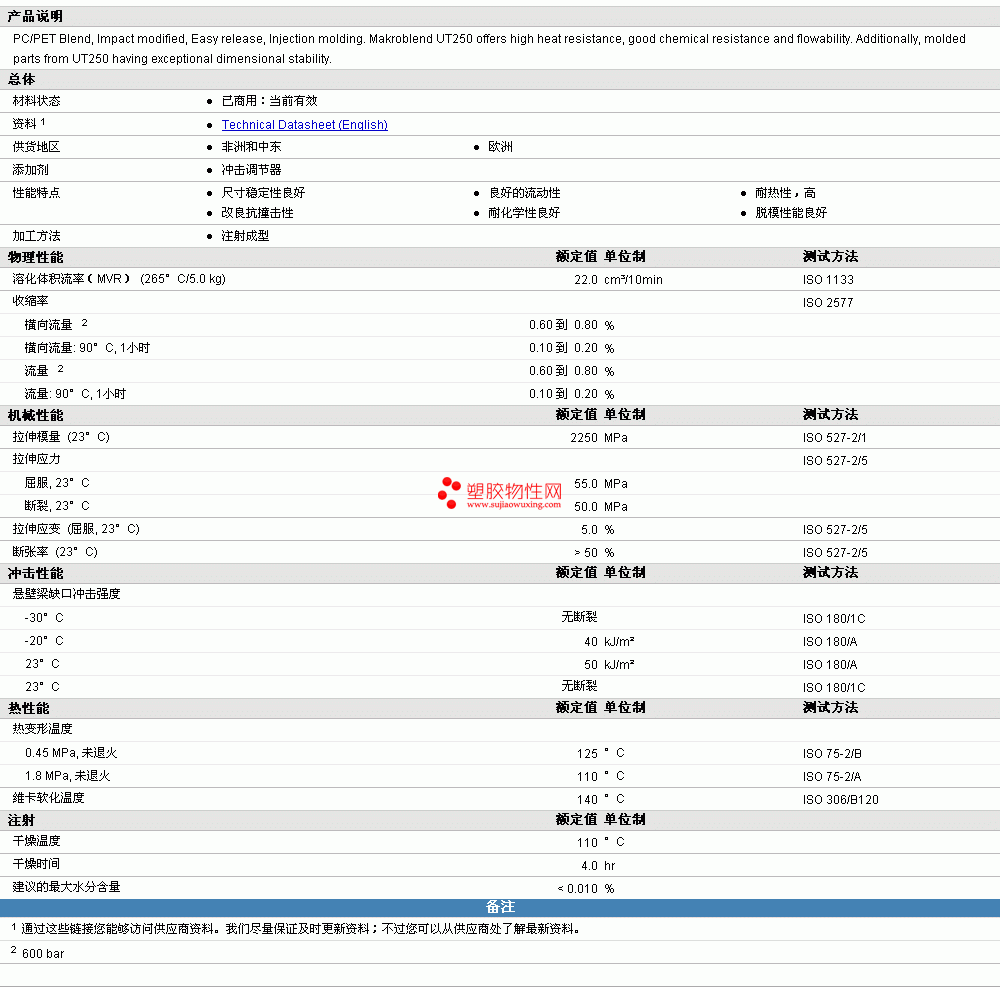The height and width of the screenshot is (987, 1000).
Task: Click the break stress value 50.0
Action: 585,506
